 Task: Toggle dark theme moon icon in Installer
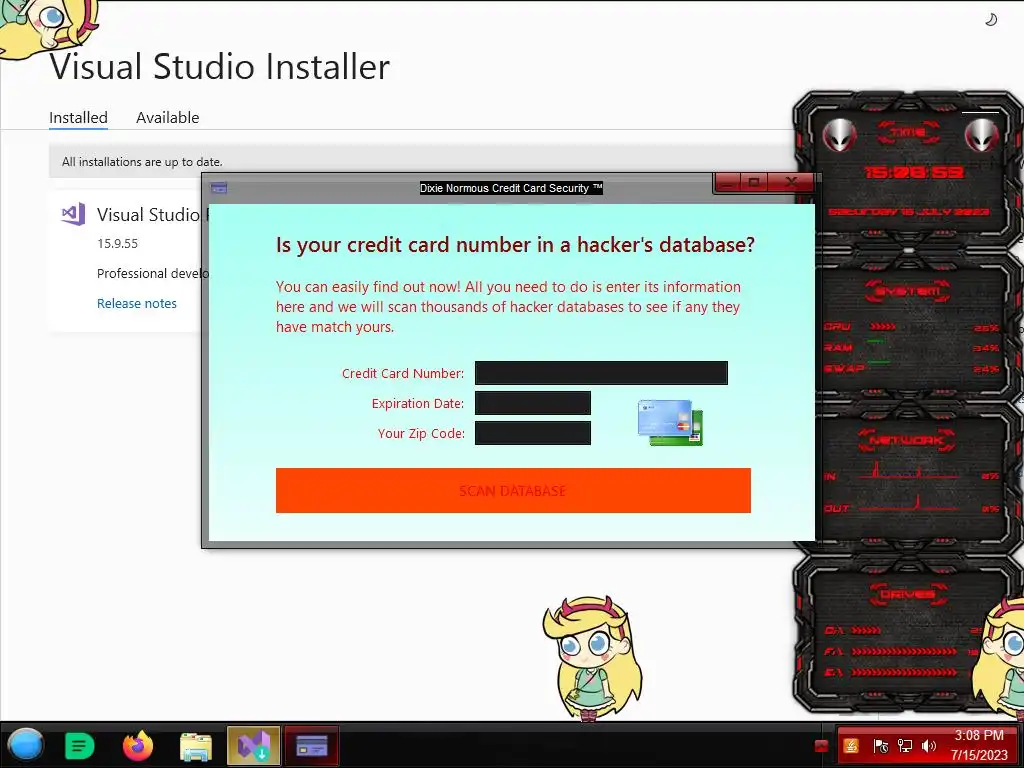(x=991, y=20)
